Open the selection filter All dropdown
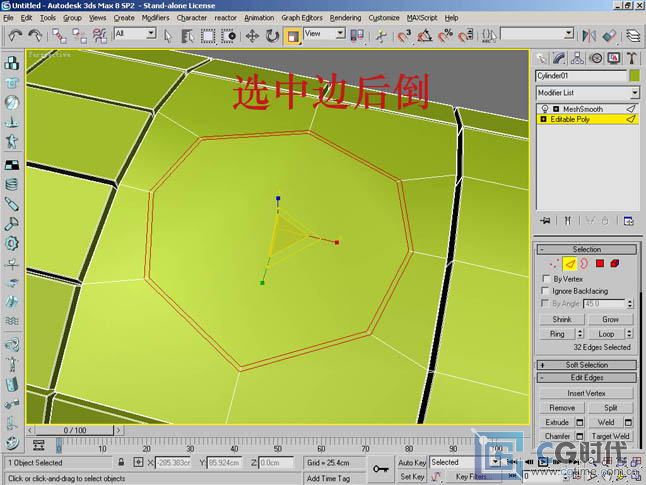This screenshot has width=646, height=485. pos(151,33)
